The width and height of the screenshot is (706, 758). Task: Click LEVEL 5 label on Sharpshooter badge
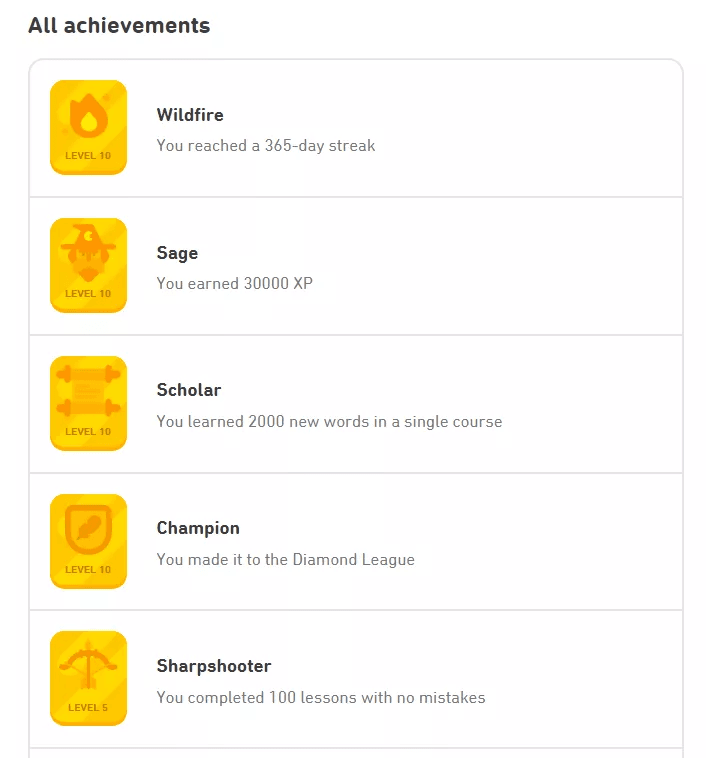(x=88, y=708)
